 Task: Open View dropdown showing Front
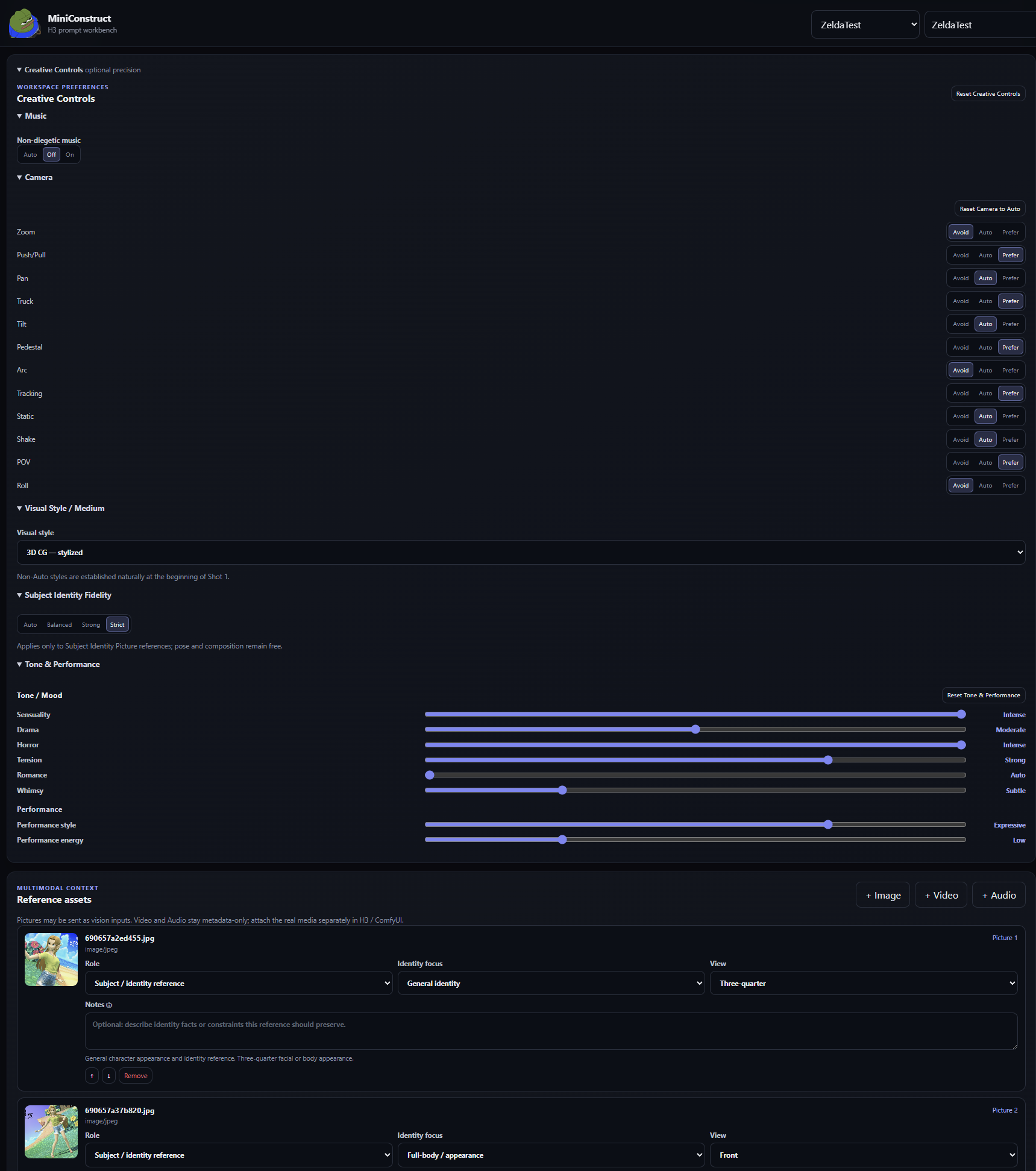click(x=864, y=1155)
